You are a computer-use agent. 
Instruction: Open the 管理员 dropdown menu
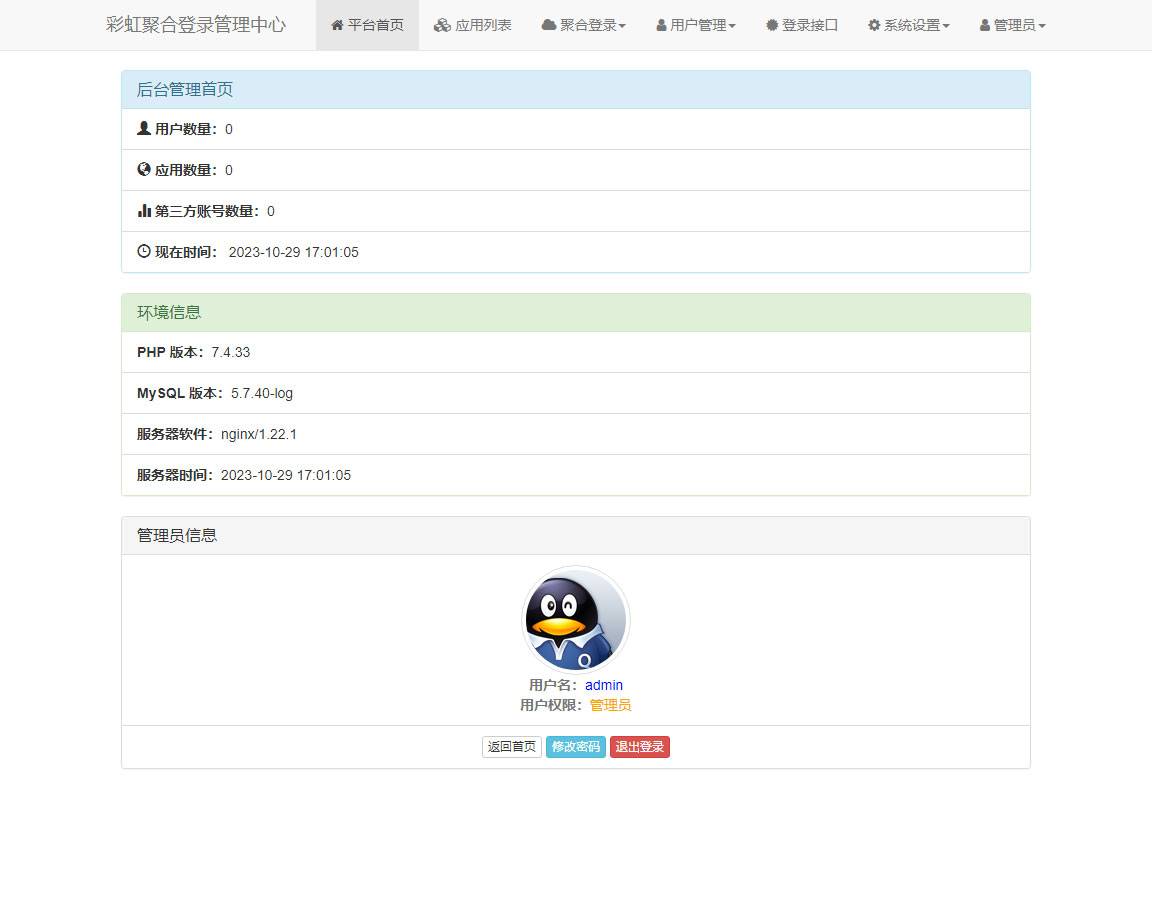click(1012, 25)
